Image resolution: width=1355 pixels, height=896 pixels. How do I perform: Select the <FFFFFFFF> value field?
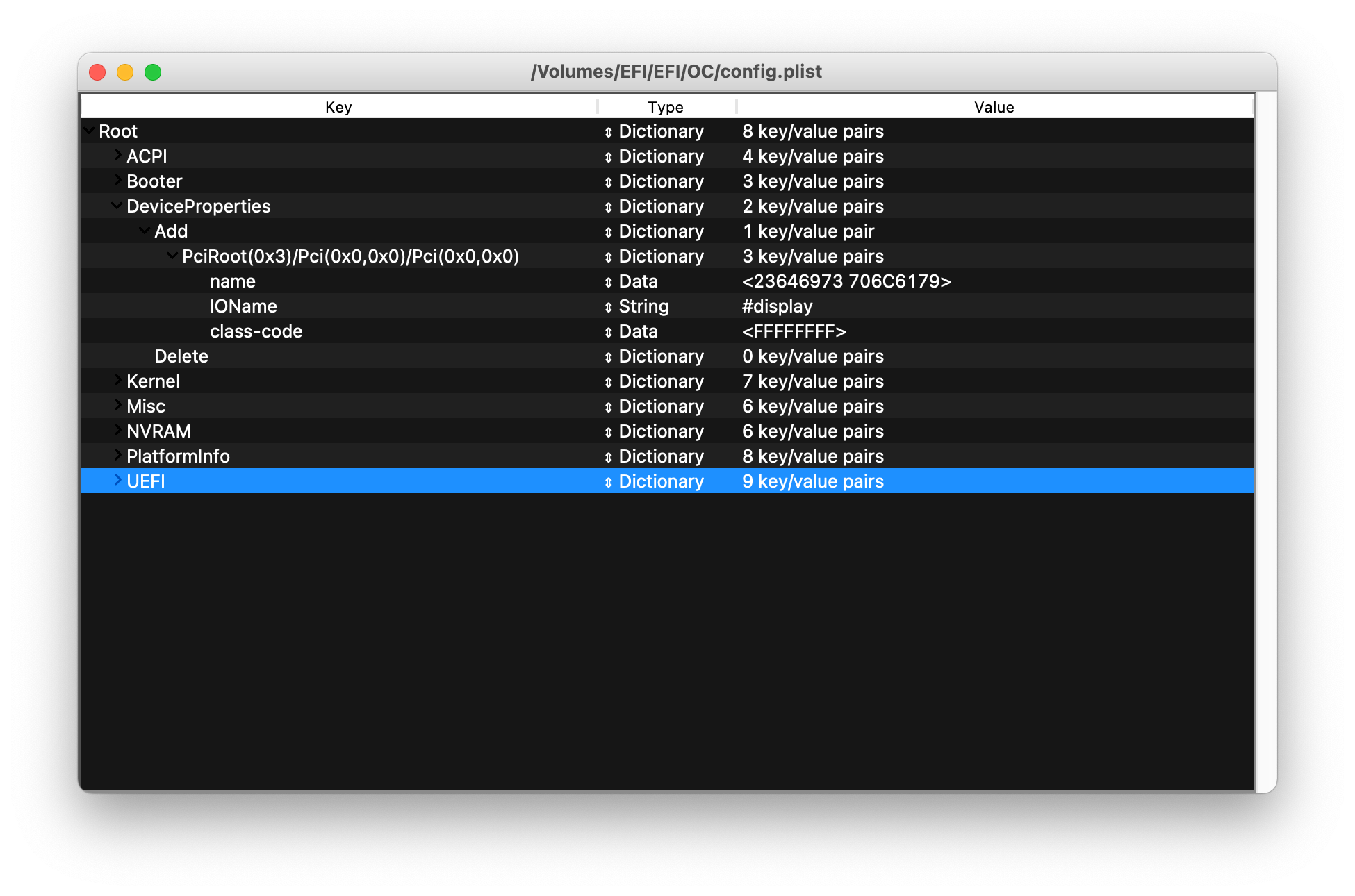(x=794, y=331)
